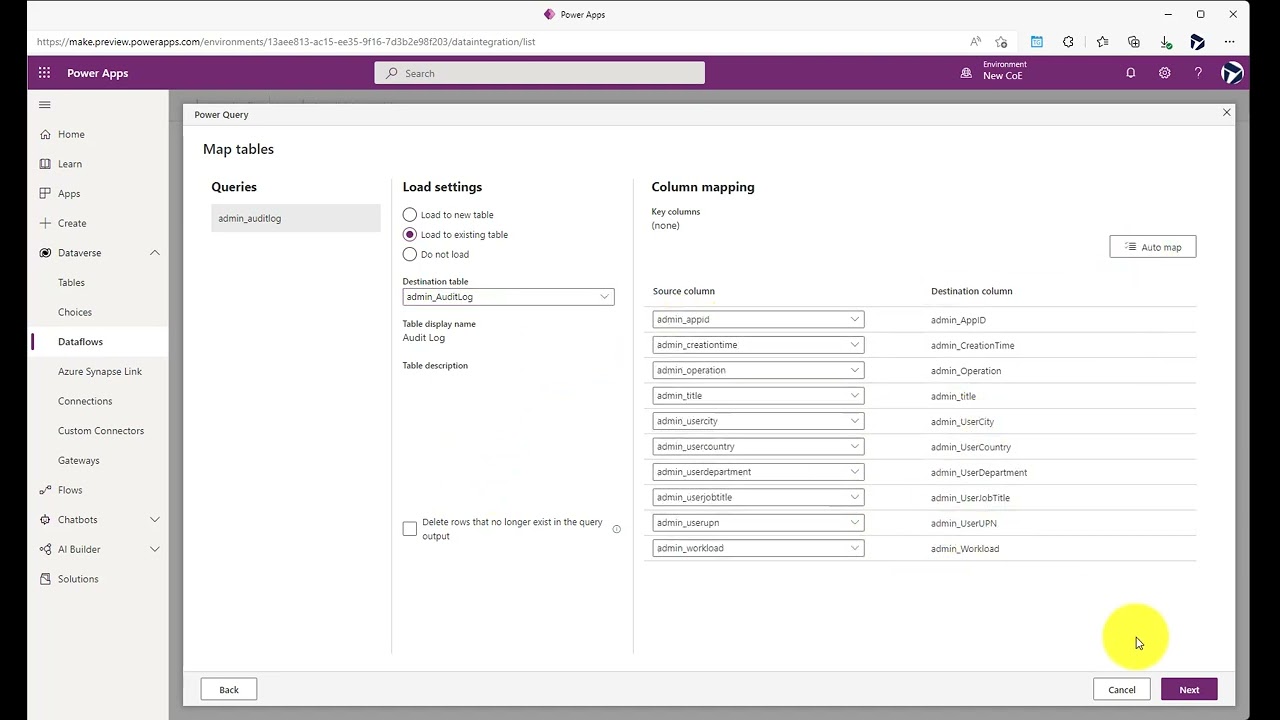Viewport: 1280px width, 720px height.
Task: Click the Next button
Action: 1189,690
